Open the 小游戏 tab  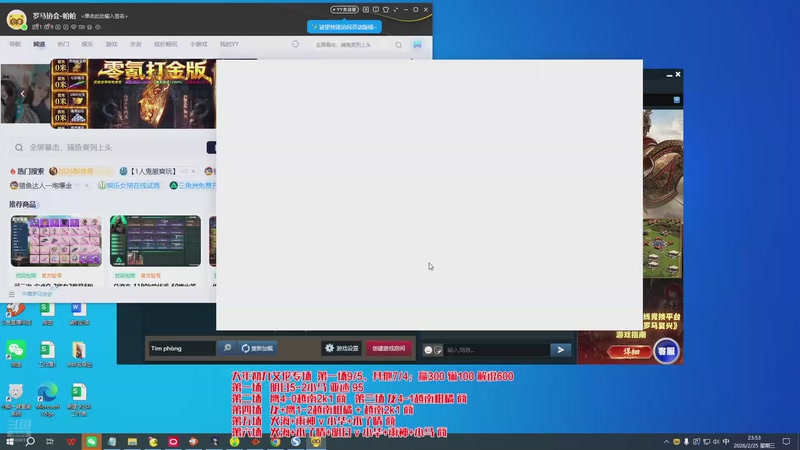[198, 44]
